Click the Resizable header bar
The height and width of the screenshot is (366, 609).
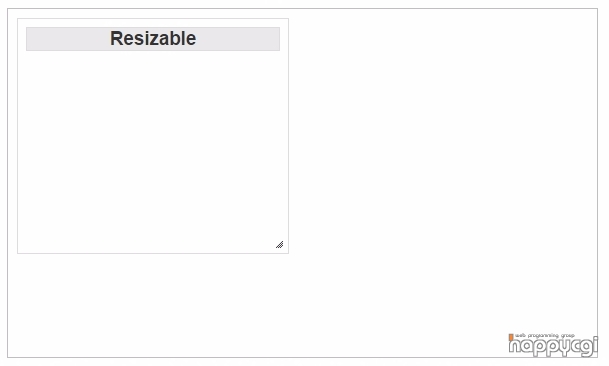tap(153, 39)
